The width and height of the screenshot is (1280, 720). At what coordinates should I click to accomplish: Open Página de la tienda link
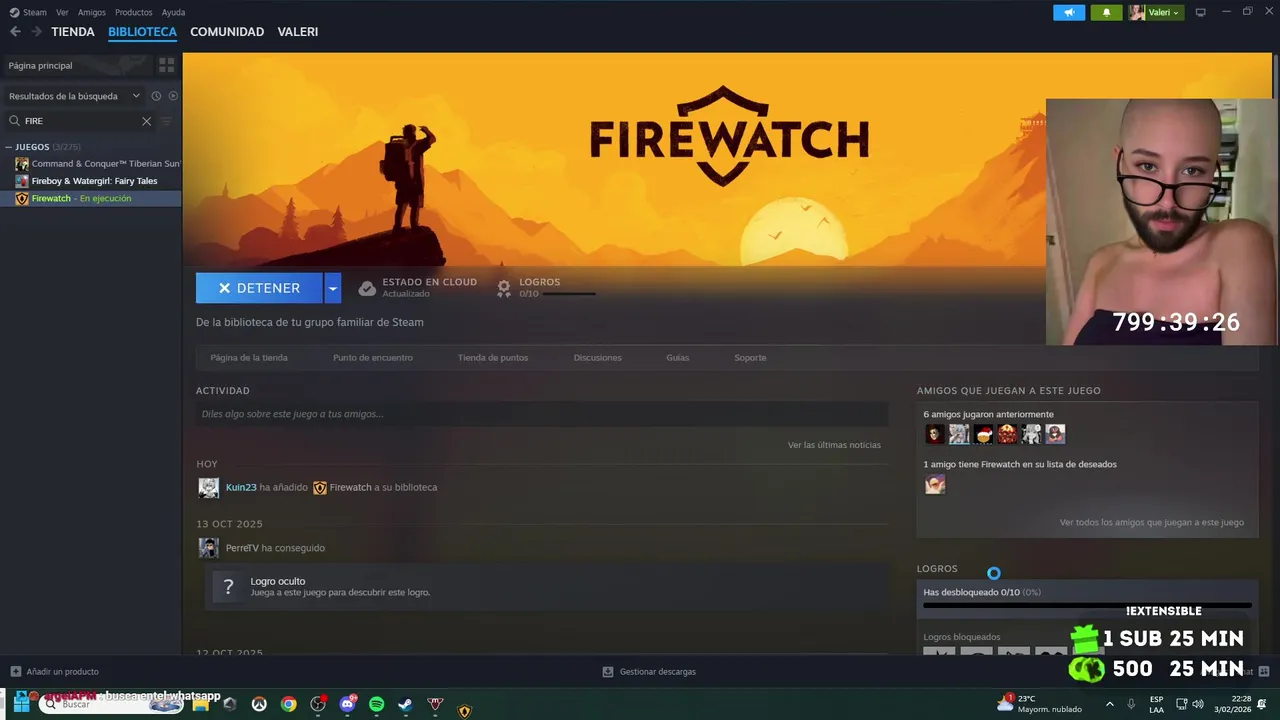(x=249, y=358)
